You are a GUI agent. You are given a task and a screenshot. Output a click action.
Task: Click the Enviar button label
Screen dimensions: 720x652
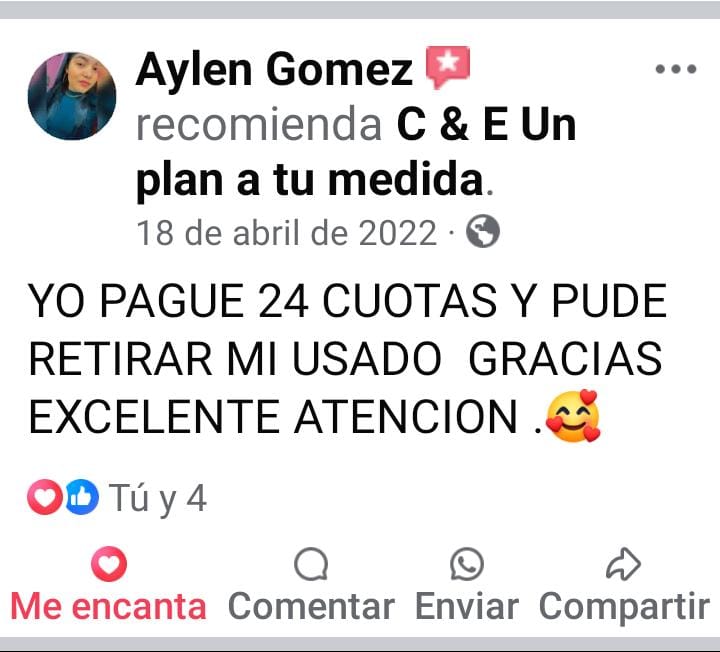(x=467, y=607)
